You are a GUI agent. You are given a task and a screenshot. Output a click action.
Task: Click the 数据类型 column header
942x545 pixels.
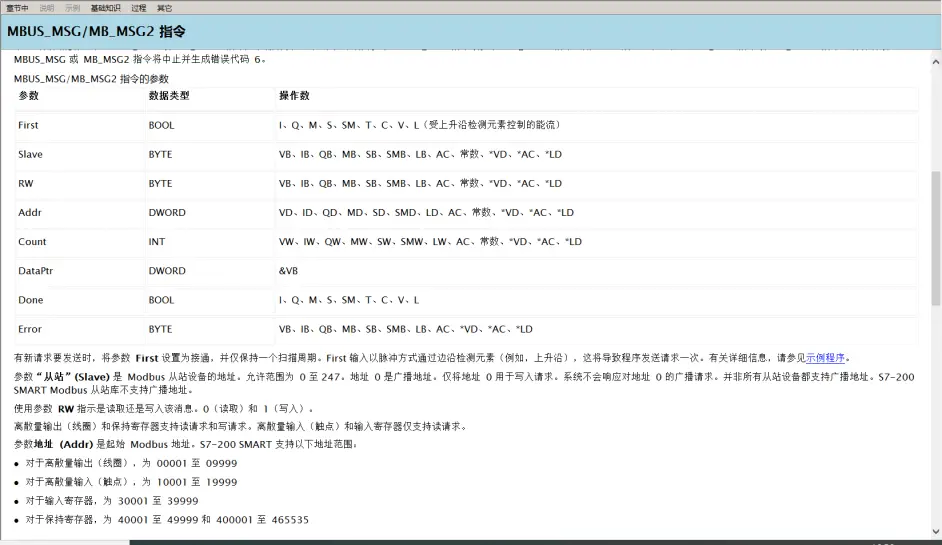click(x=169, y=96)
